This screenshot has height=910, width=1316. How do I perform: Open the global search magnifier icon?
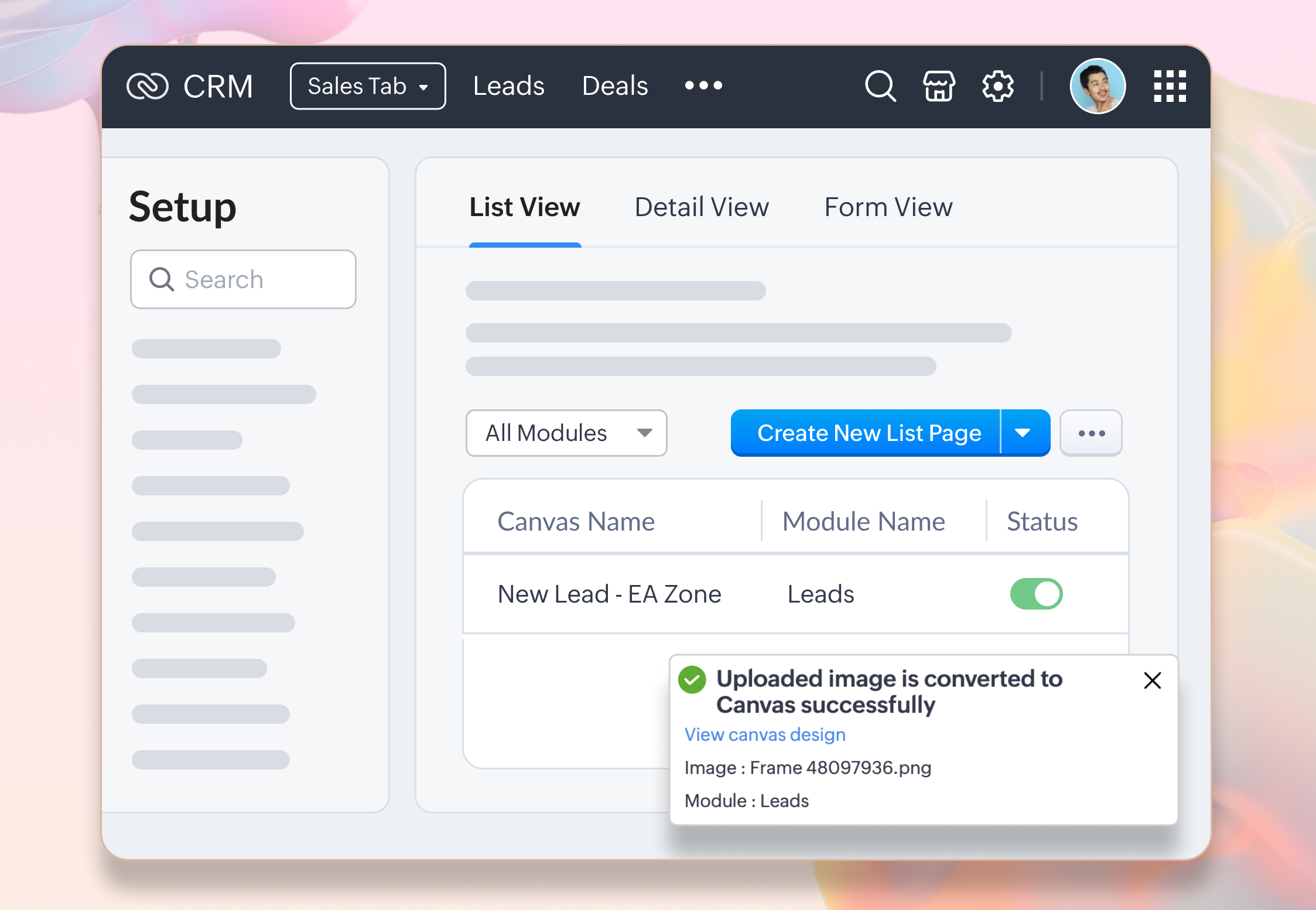(x=880, y=86)
